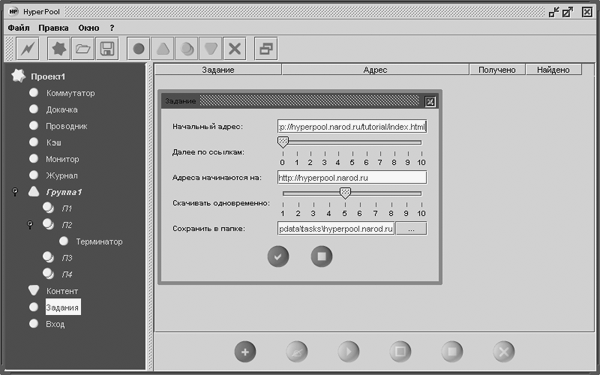The image size is (600, 375).
Task: Click the play task round button
Action: 349,351
